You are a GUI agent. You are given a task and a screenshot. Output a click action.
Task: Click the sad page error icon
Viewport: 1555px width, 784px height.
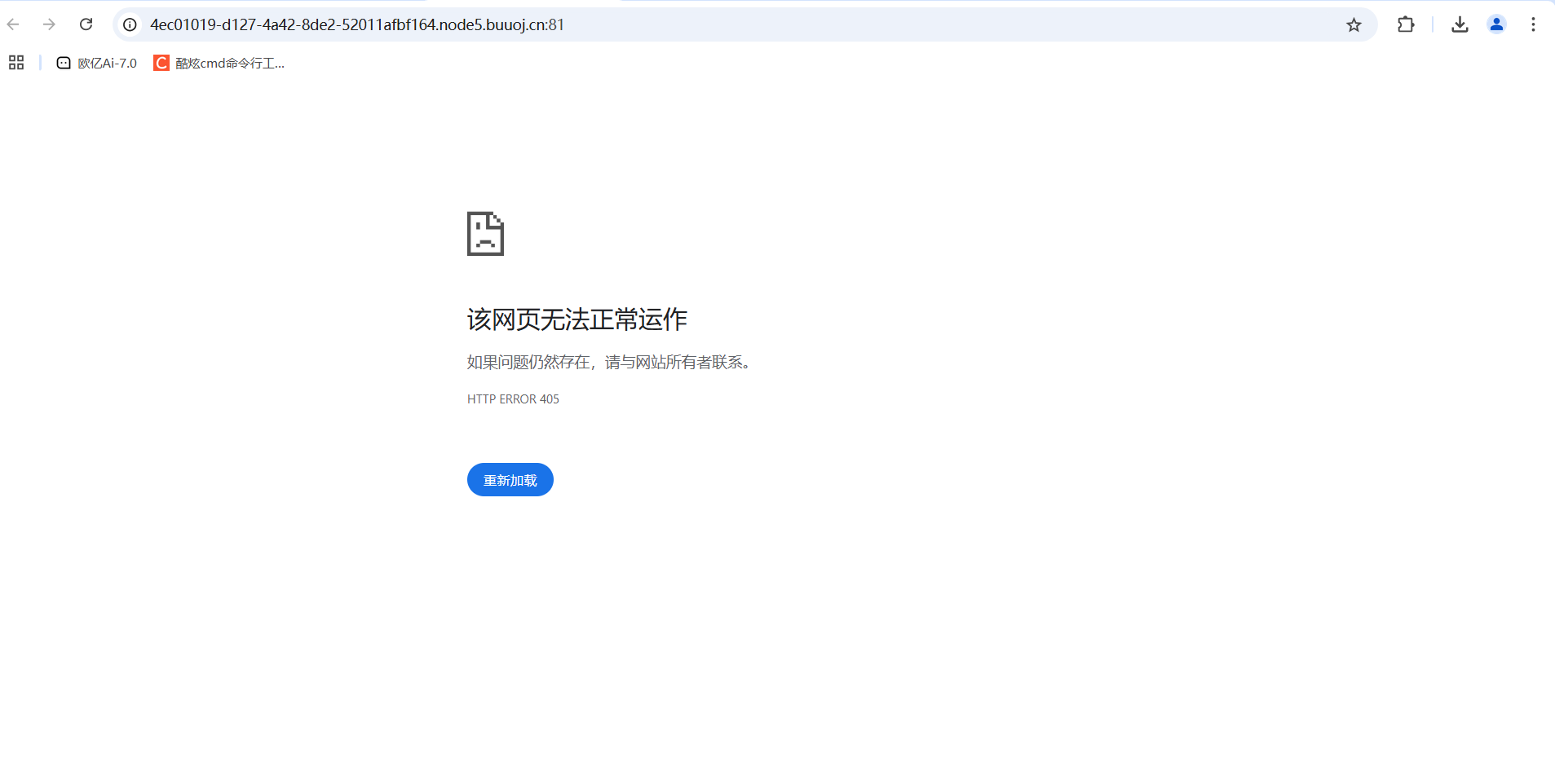pos(485,234)
